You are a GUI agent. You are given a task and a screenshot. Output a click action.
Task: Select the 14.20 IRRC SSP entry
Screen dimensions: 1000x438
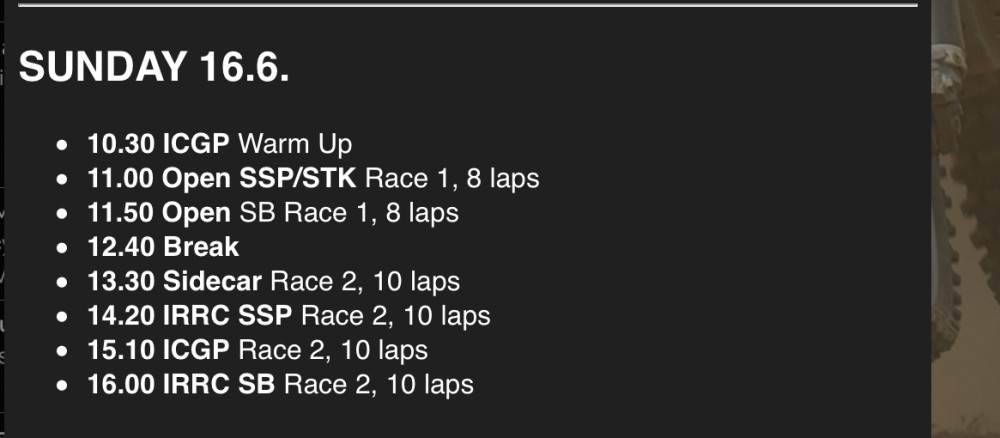(x=289, y=316)
